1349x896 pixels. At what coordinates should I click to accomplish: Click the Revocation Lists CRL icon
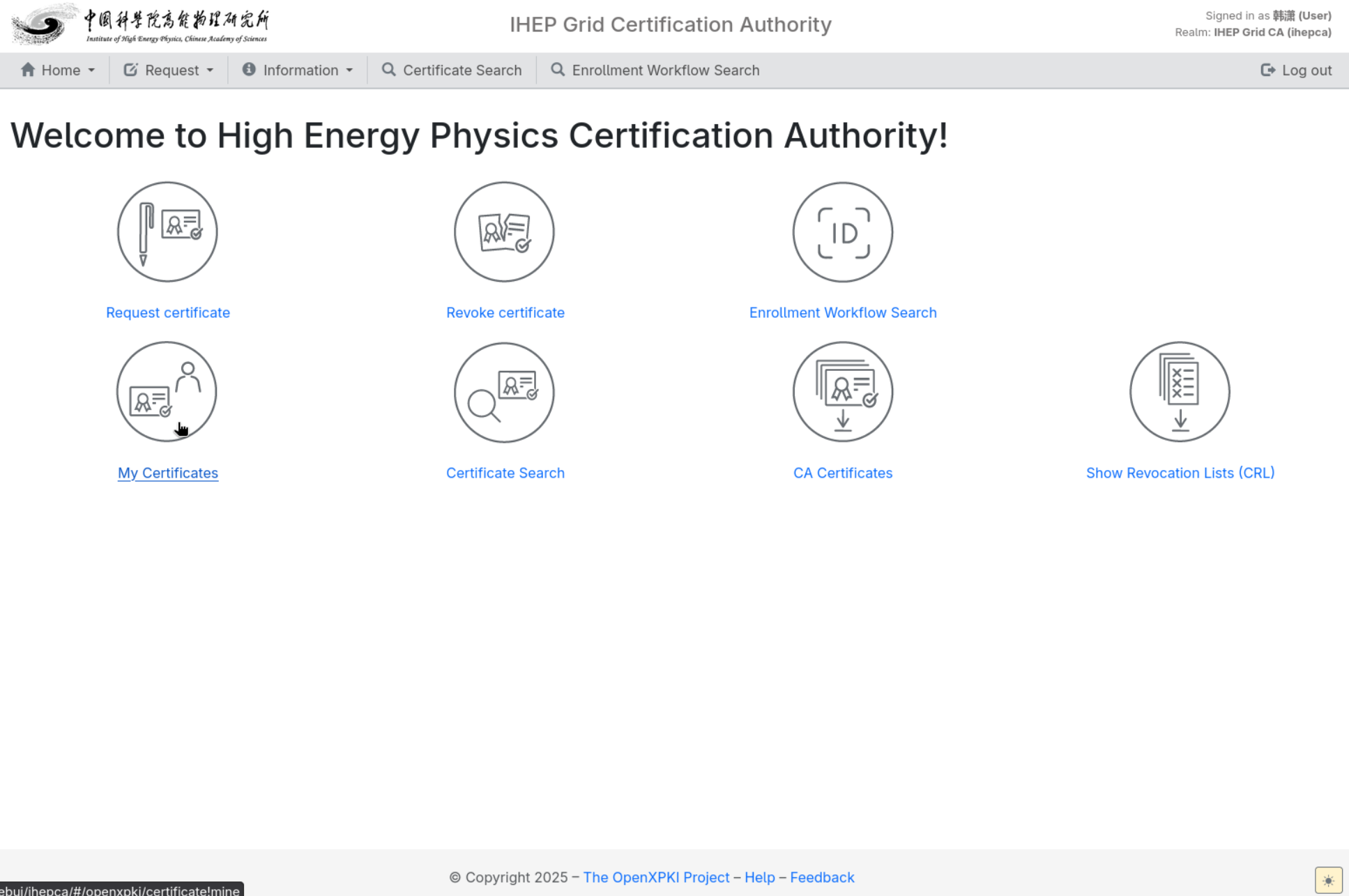(x=1180, y=392)
